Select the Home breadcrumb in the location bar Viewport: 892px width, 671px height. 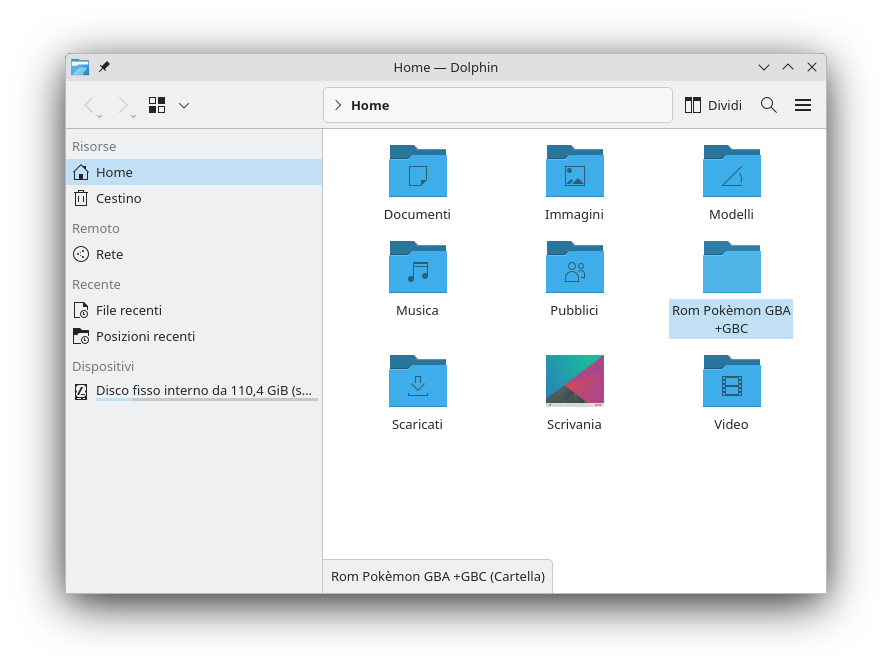coord(372,105)
